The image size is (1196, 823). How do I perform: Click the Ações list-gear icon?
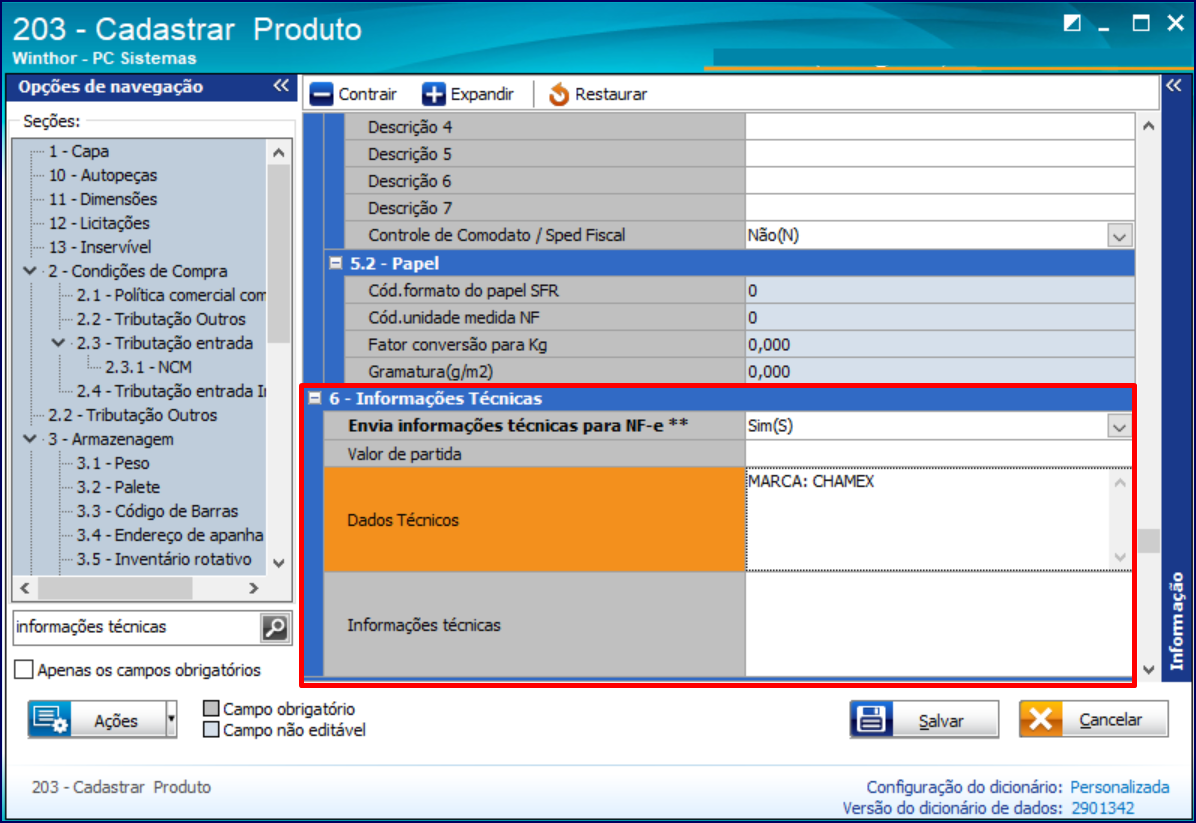pos(50,719)
